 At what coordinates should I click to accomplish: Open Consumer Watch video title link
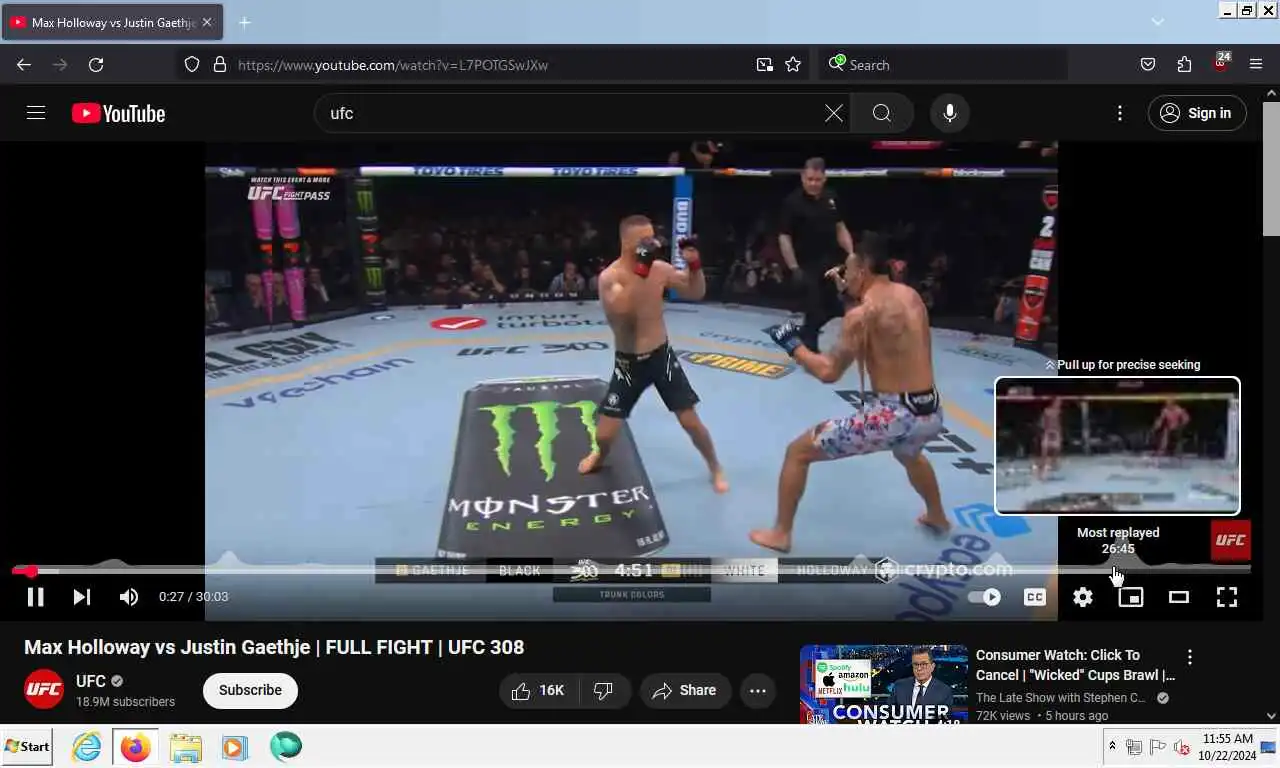point(1075,665)
